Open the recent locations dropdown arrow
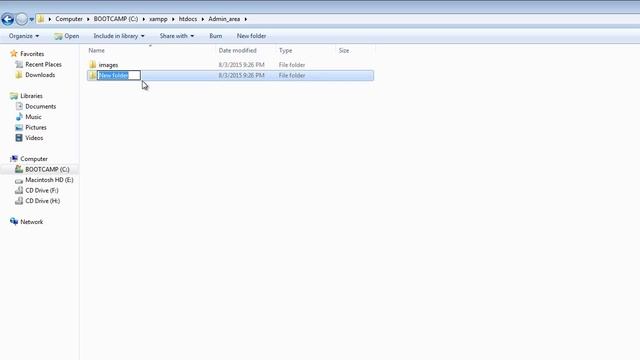Screen dimensions: 640x360 pos(31,19)
